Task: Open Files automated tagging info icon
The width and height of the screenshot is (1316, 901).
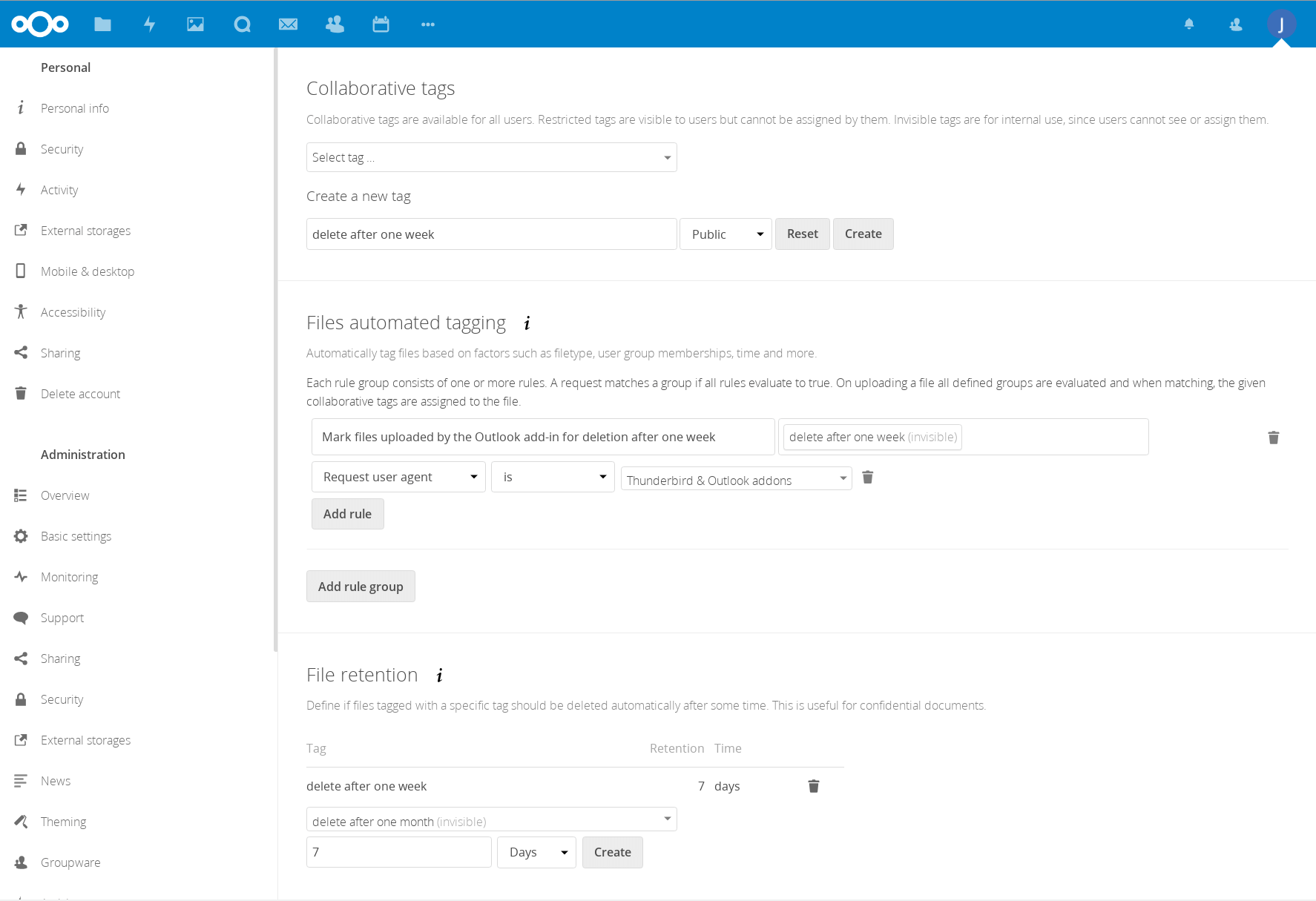Action: tap(527, 323)
